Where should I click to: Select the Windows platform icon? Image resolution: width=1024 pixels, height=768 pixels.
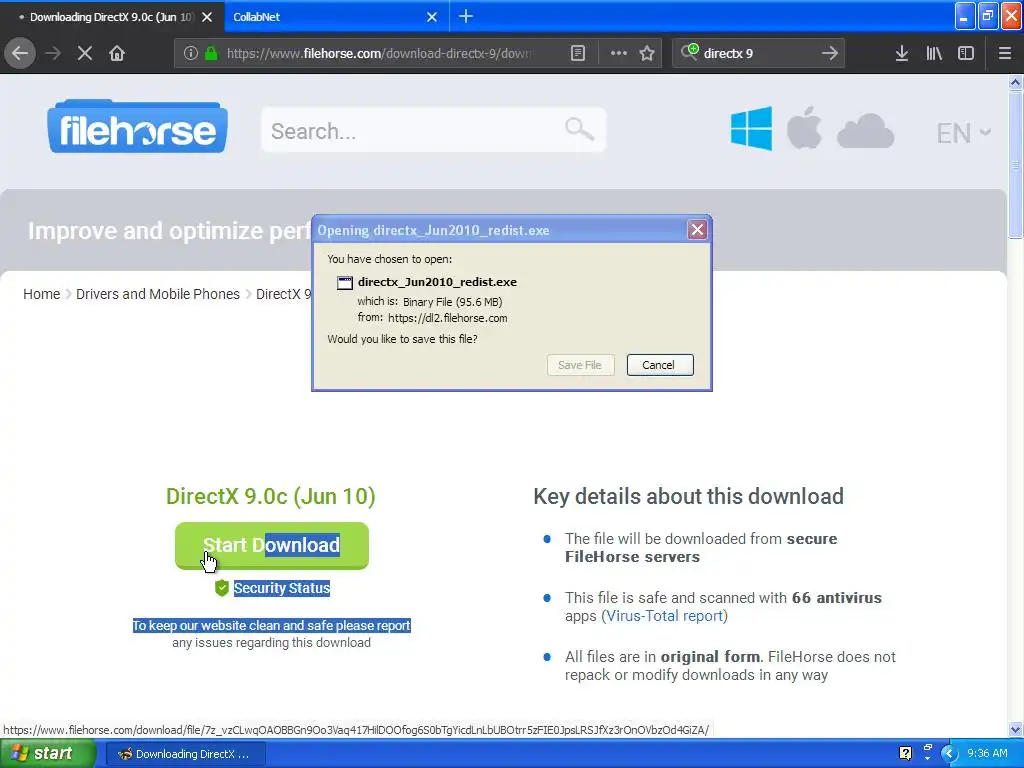click(751, 129)
